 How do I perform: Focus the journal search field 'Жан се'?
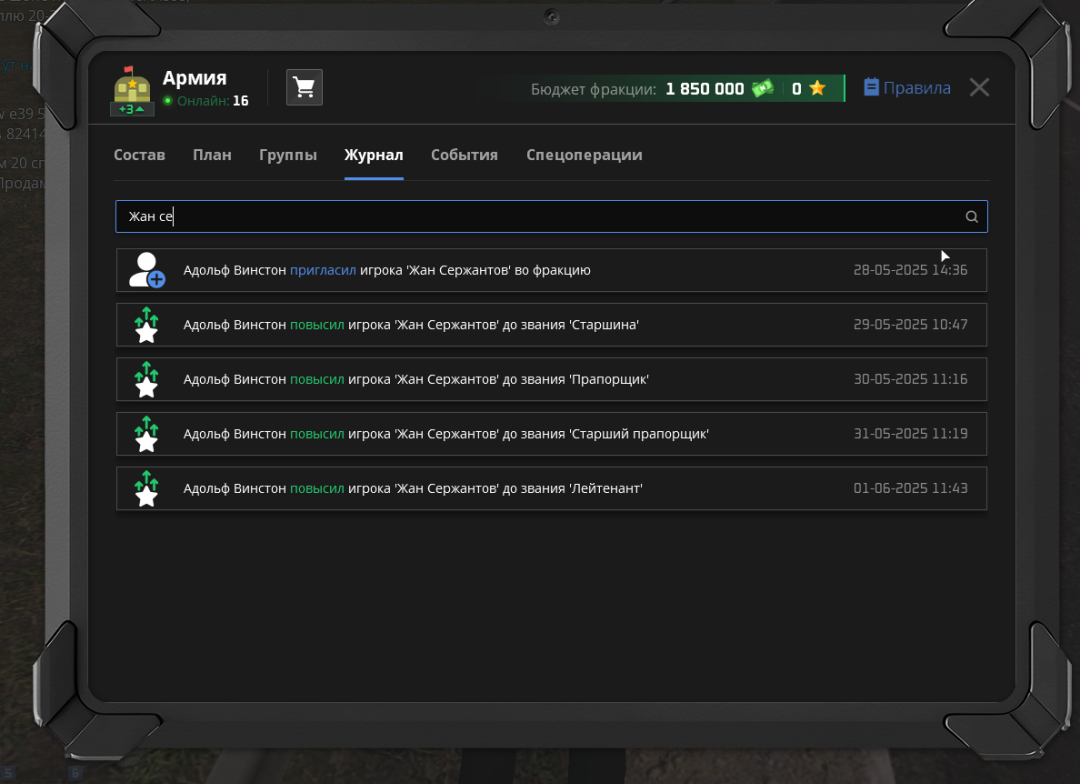pyautogui.click(x=551, y=216)
